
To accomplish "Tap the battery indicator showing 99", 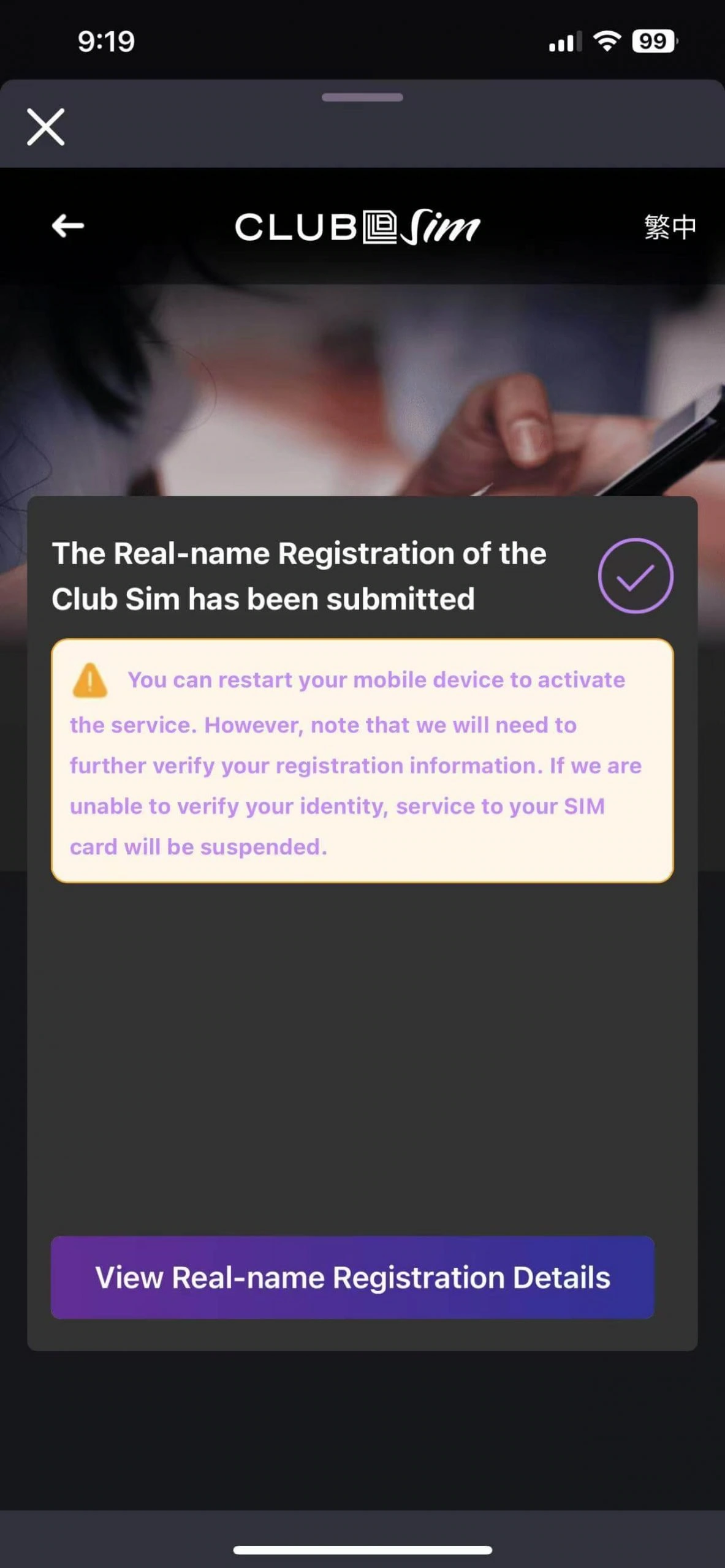I will coord(655,41).
